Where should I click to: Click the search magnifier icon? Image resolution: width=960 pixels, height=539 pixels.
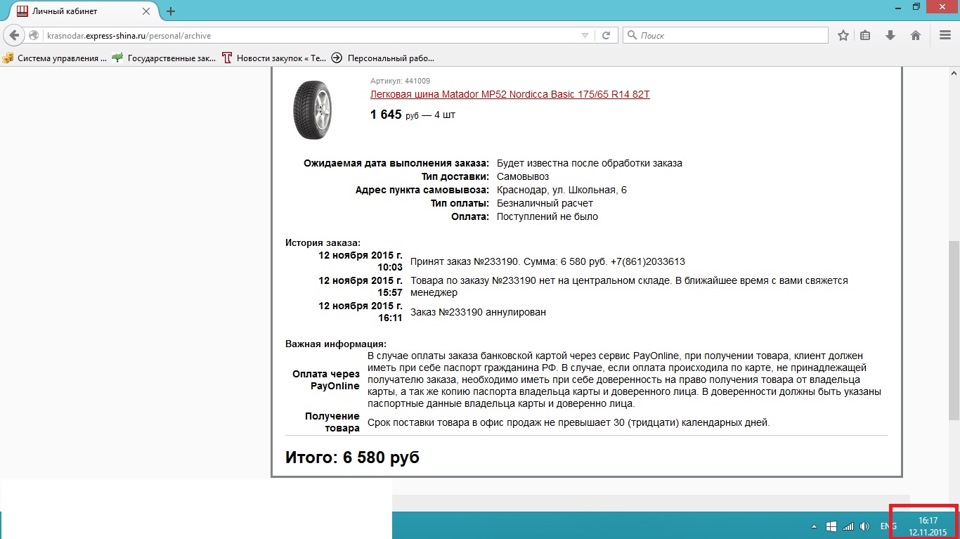click(632, 36)
